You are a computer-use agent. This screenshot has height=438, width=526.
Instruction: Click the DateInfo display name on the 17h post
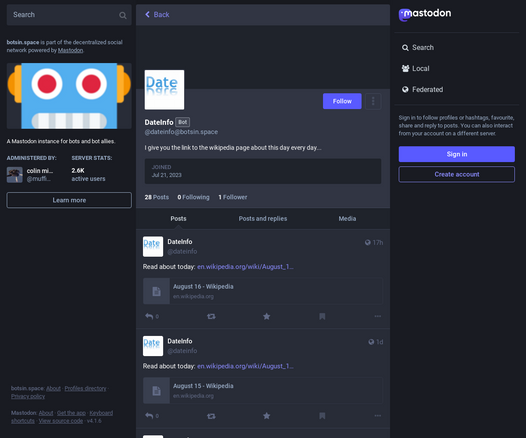pyautogui.click(x=180, y=241)
